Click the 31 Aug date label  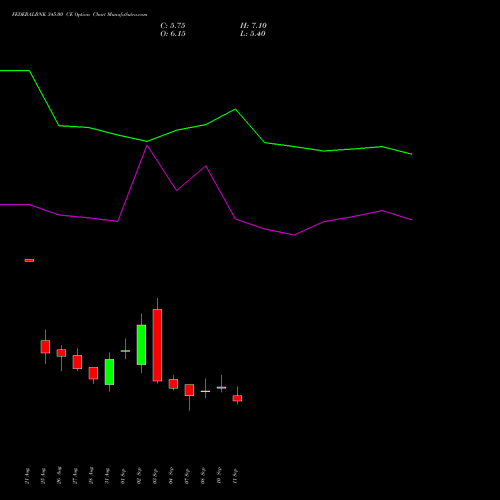[107, 476]
